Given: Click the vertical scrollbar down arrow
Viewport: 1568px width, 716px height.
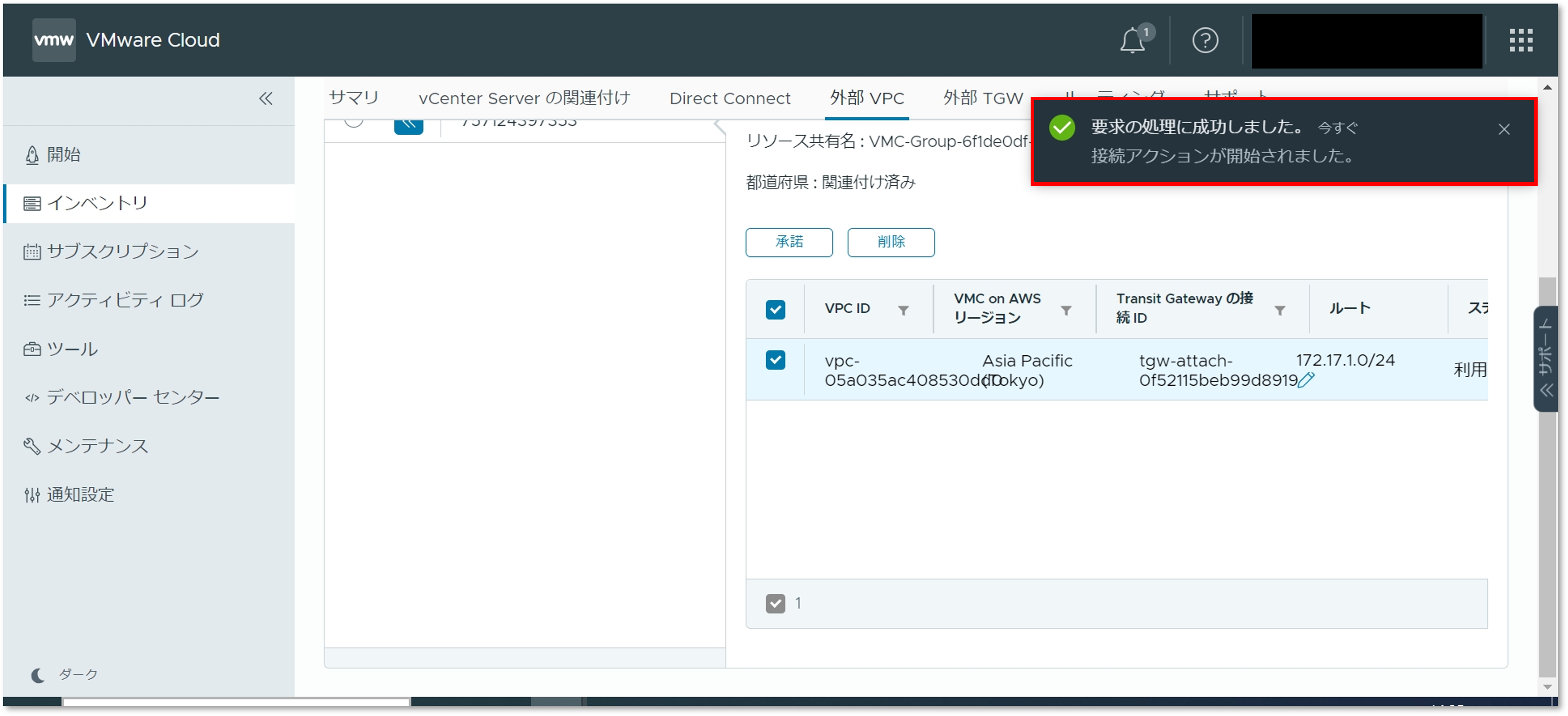Looking at the screenshot, I should coord(1547,687).
